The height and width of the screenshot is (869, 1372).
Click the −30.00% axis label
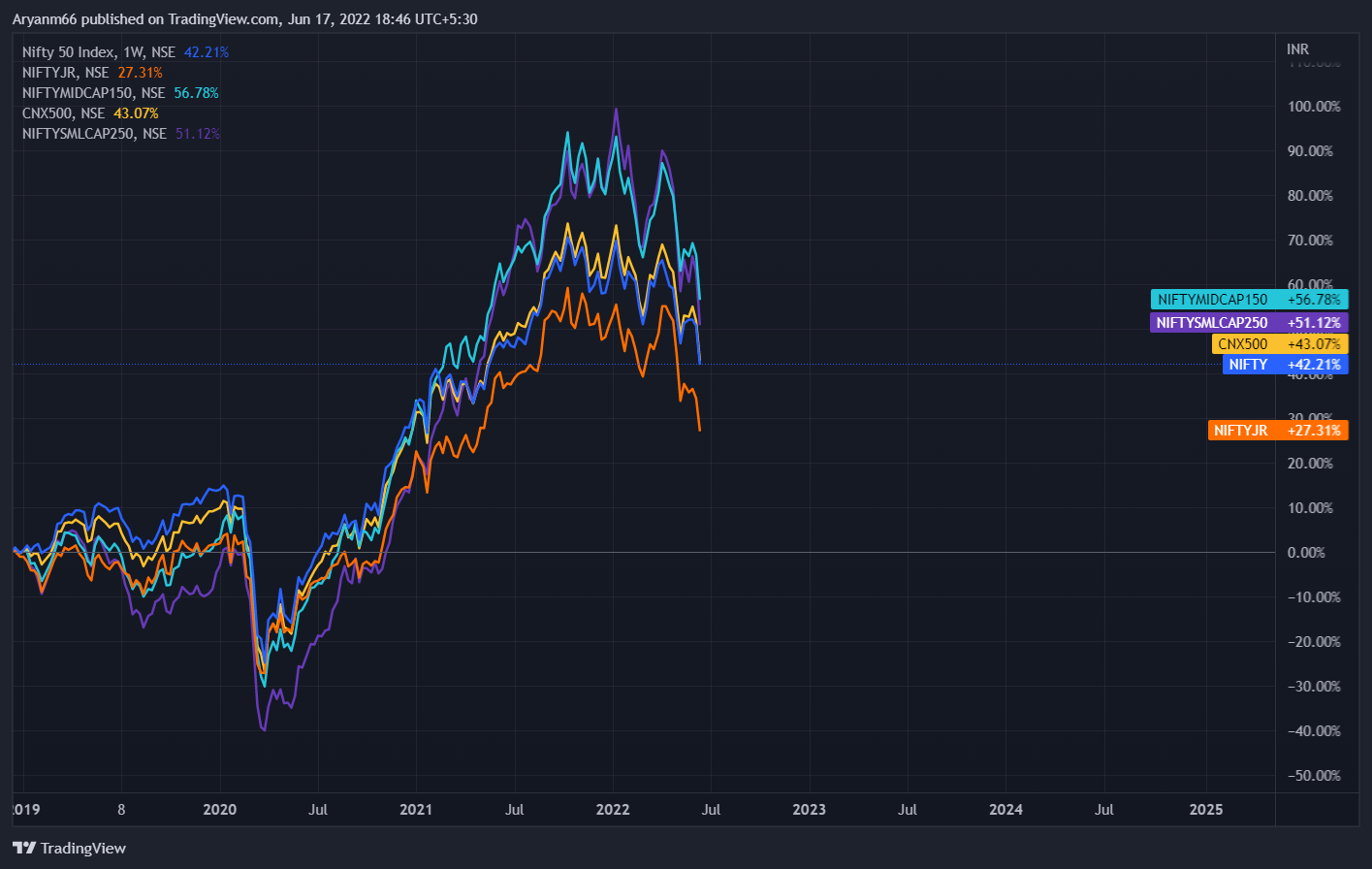click(1314, 686)
